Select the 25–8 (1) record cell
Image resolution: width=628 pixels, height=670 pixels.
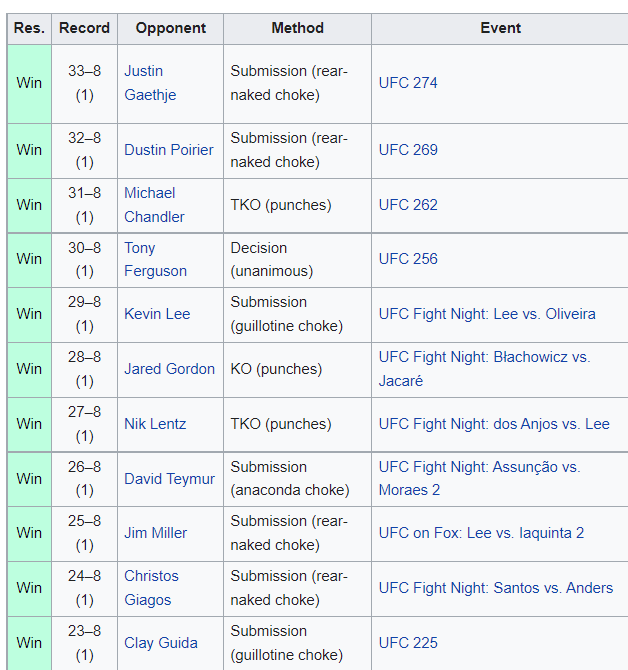click(84, 534)
